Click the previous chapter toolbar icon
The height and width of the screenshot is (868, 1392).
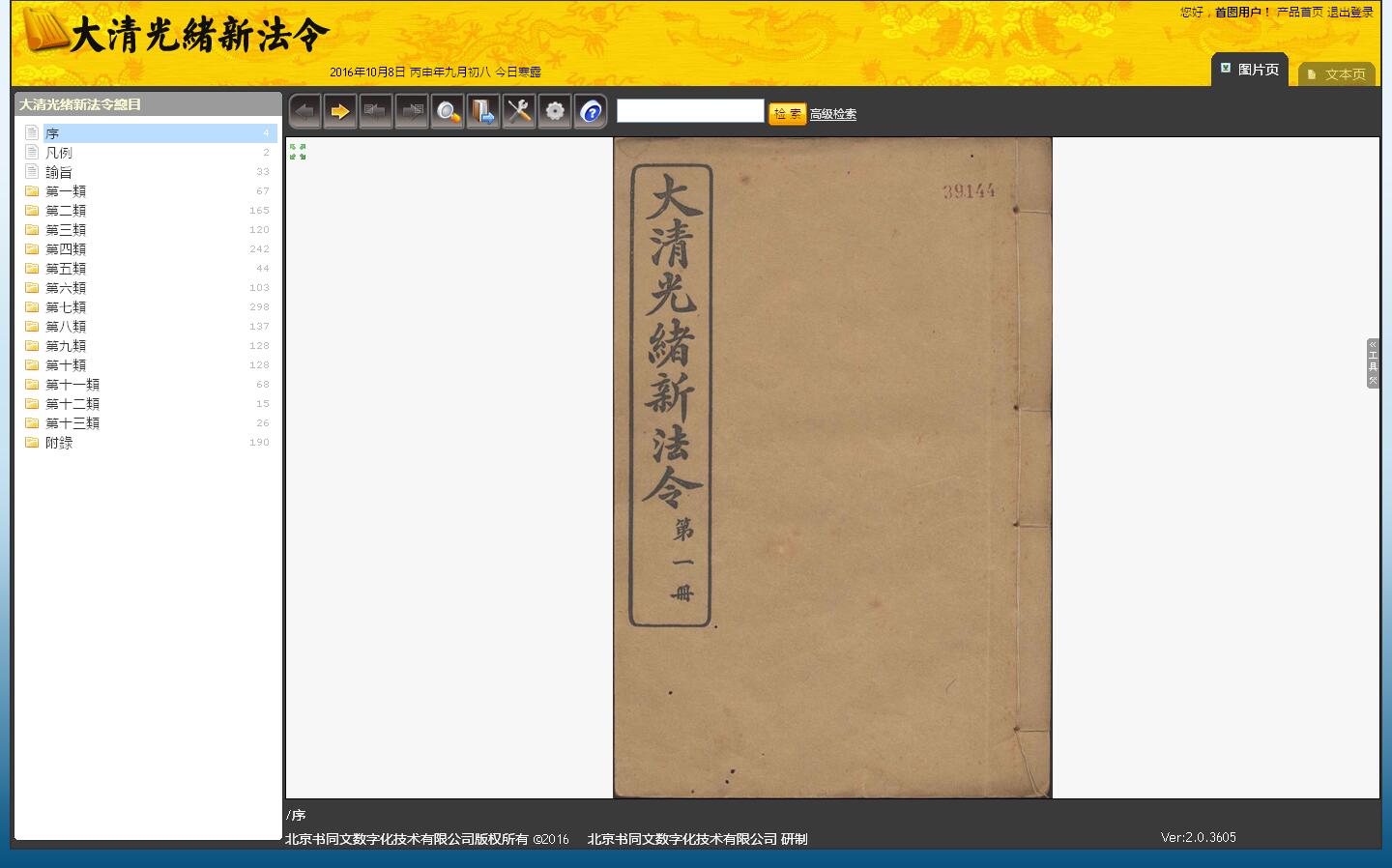376,112
